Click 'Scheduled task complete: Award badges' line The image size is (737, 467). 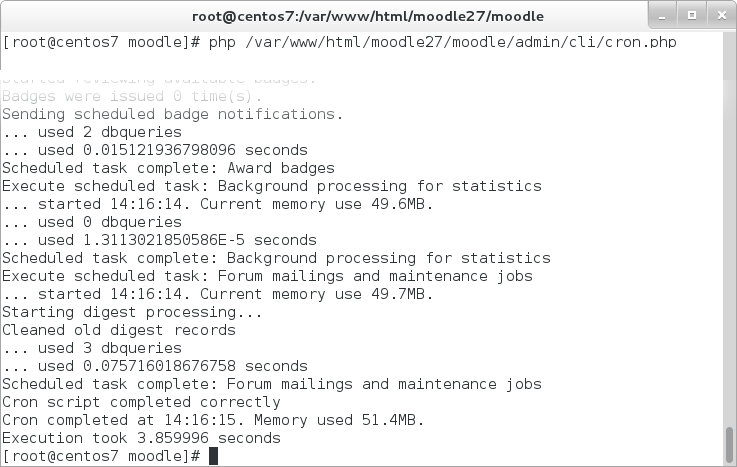168,168
